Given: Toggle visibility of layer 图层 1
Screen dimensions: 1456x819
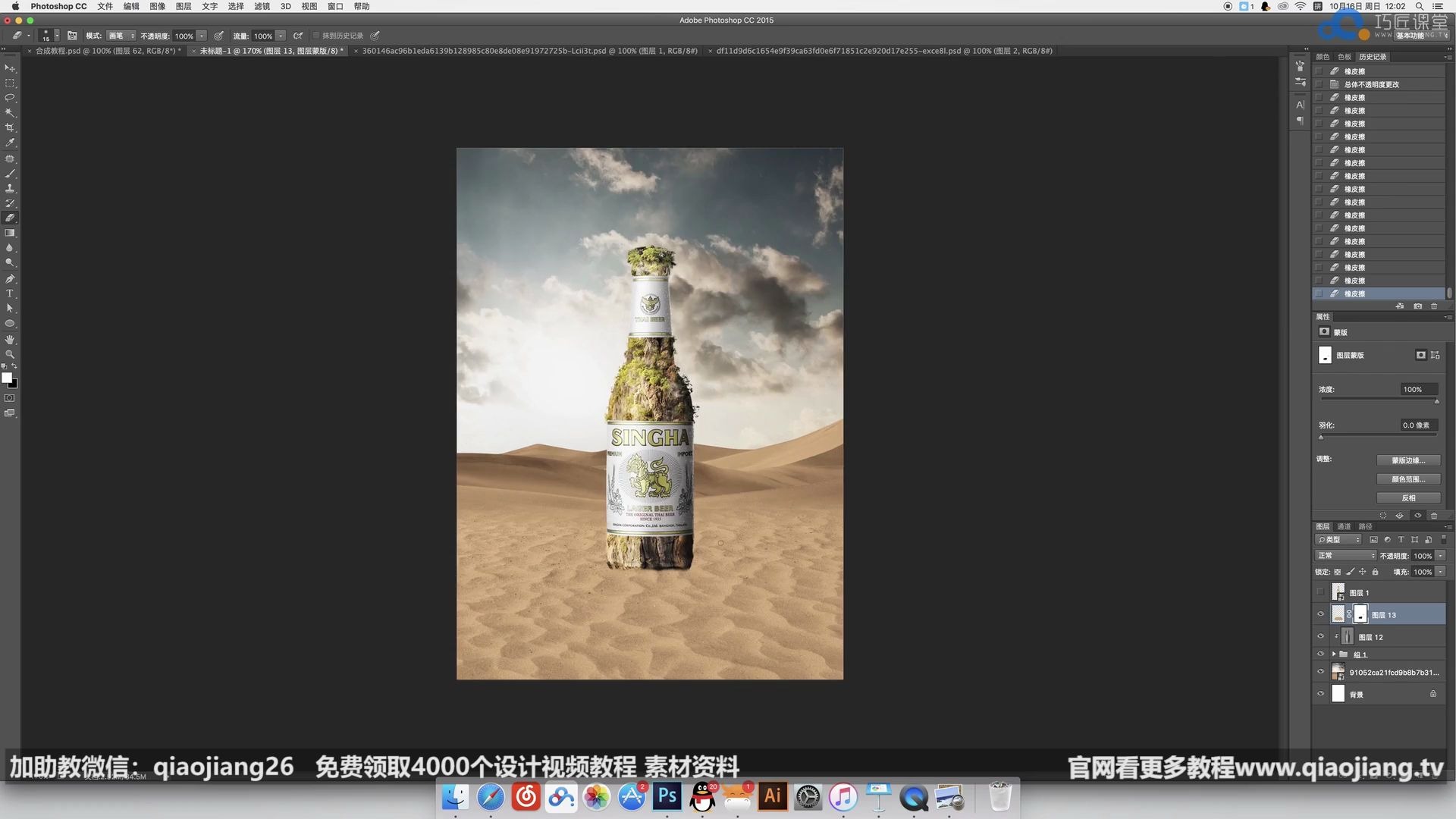Looking at the screenshot, I should 1320,592.
